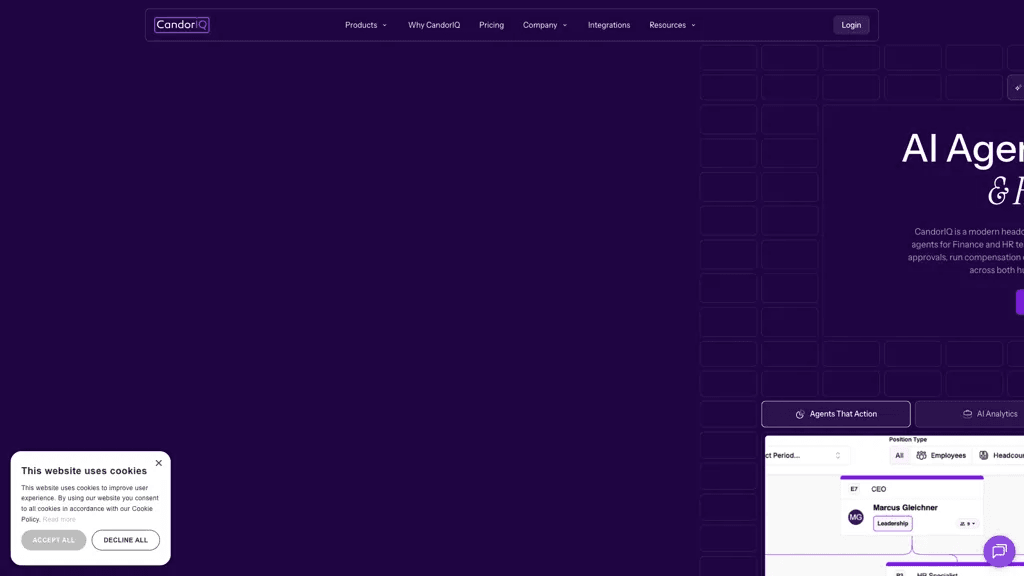Click the CandorIQ logo
Viewport: 1024px width, 576px height.
182,25
